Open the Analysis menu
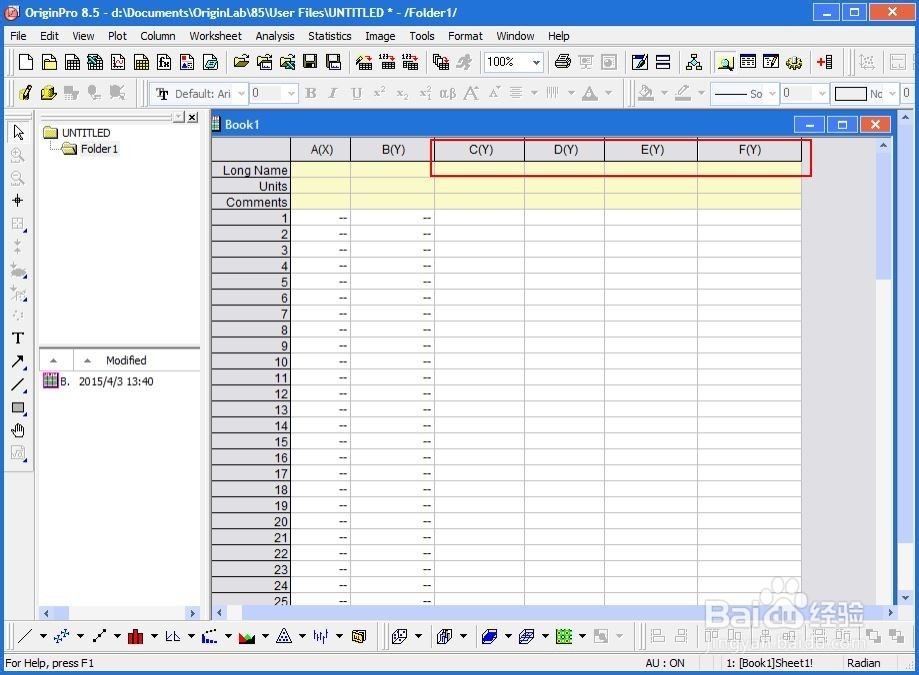Viewport: 919px width, 675px height. coord(275,36)
